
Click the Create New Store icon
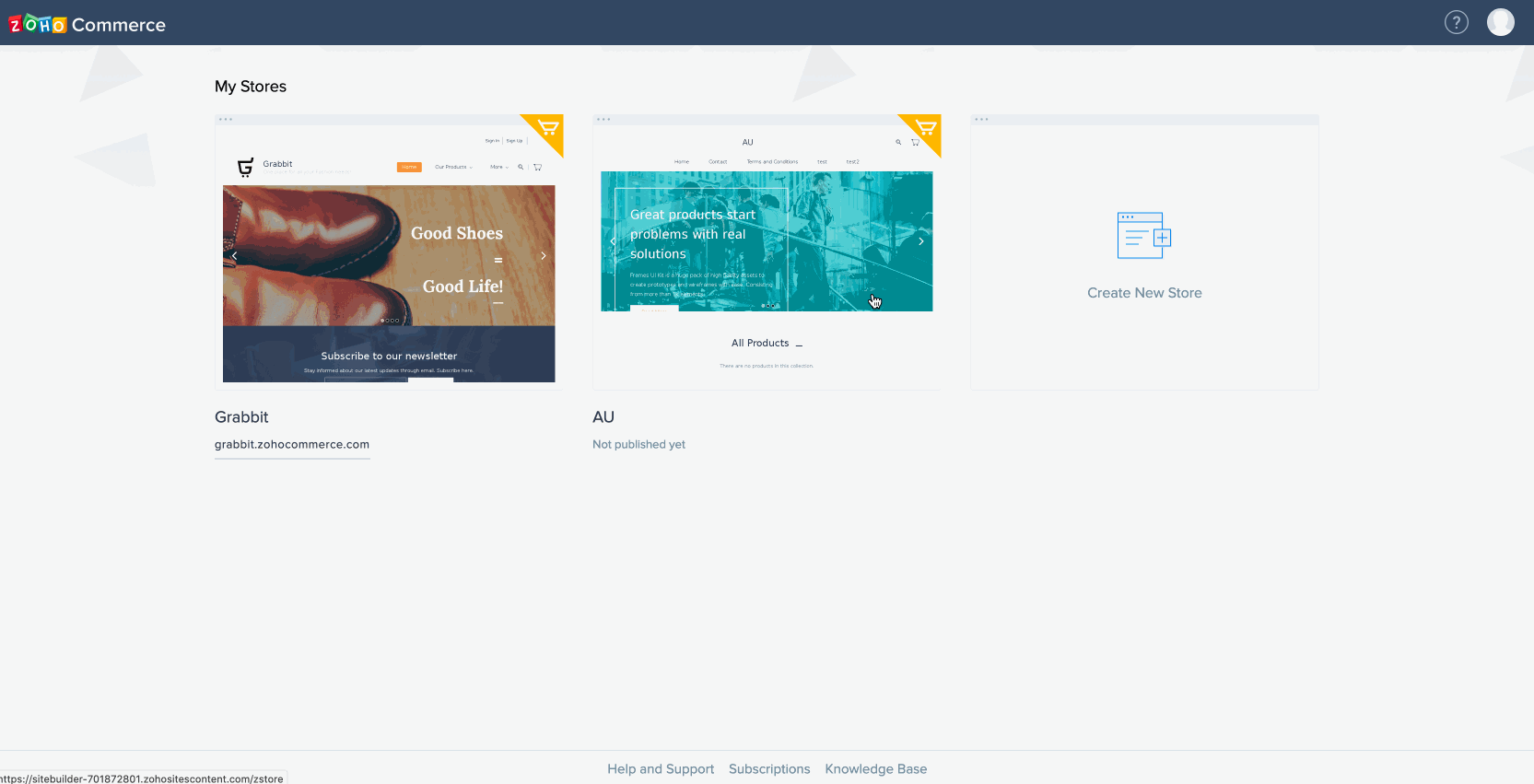pyautogui.click(x=1143, y=236)
